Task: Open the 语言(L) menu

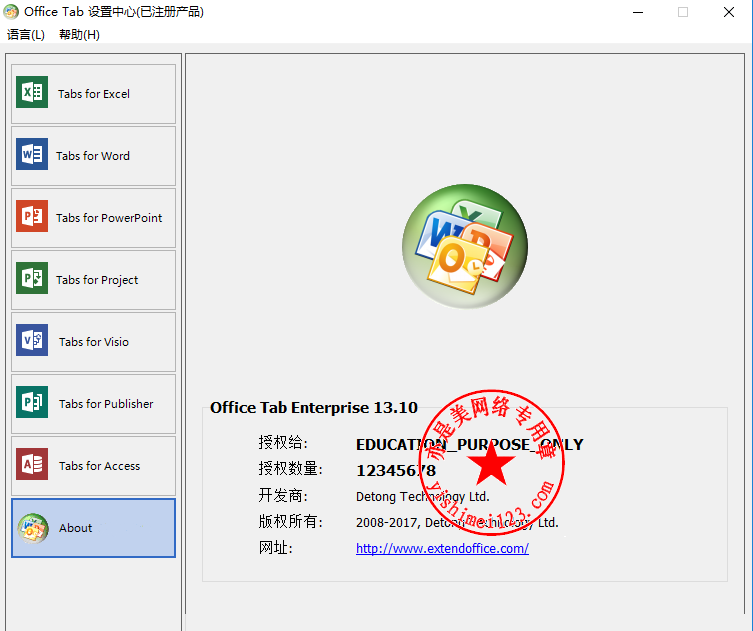Action: [25, 35]
